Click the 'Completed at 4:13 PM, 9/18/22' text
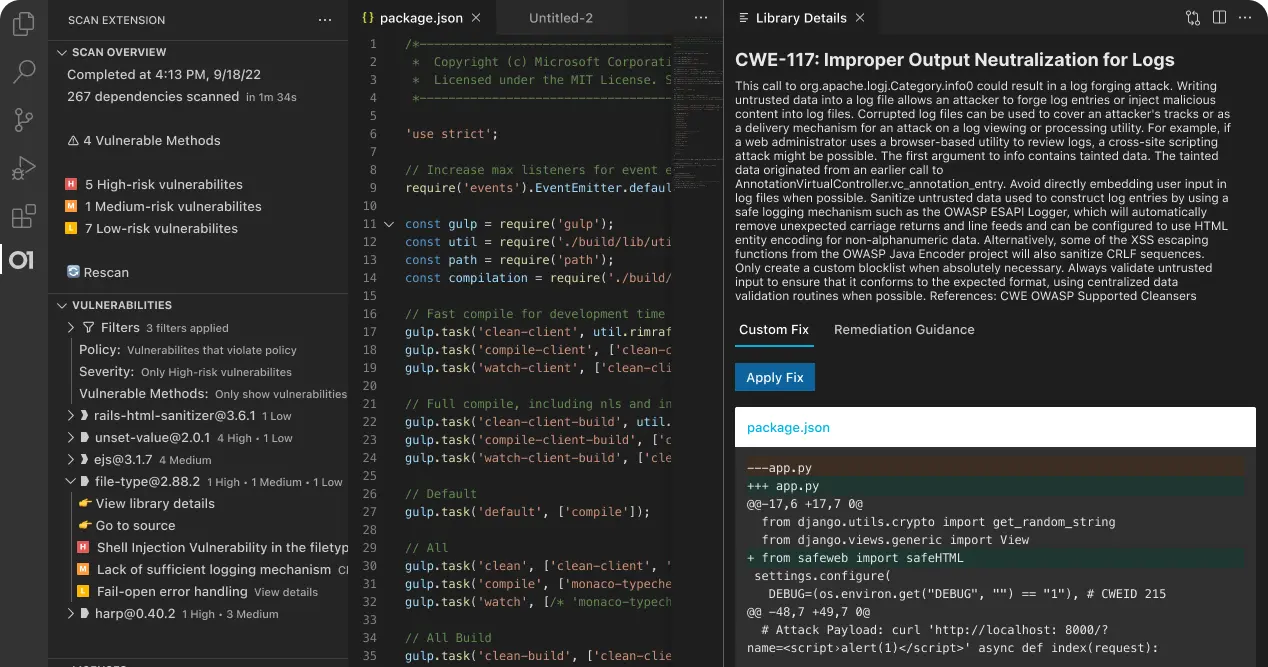This screenshot has width=1268, height=667. 165,75
